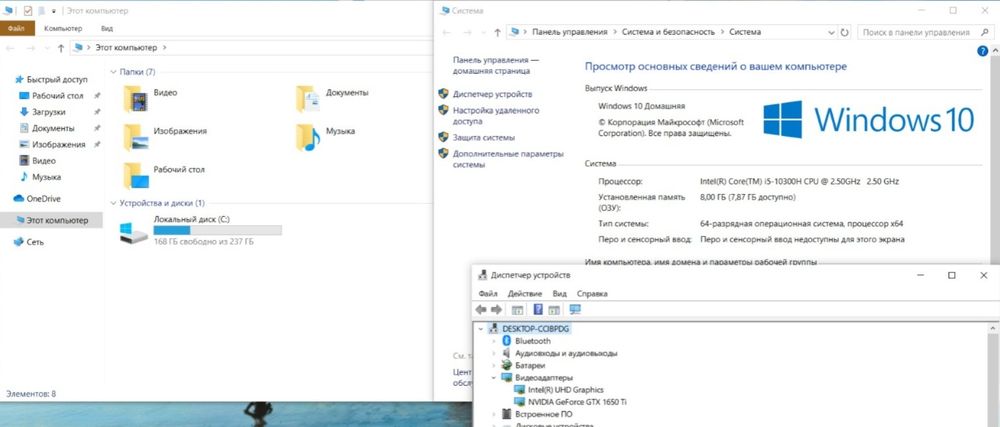Collapse the Устройства и диски (1) group
This screenshot has width=1000, height=427.
point(114,203)
